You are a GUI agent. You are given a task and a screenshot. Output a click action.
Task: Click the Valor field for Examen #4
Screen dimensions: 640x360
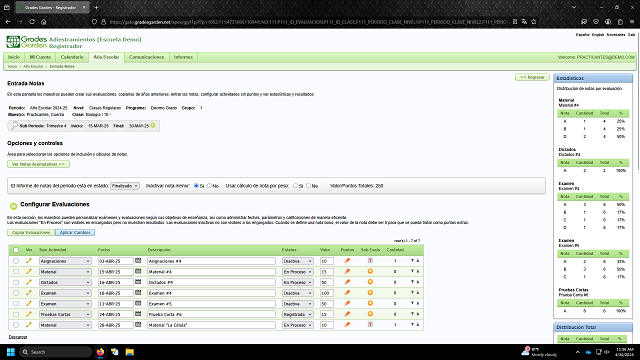coord(327,293)
